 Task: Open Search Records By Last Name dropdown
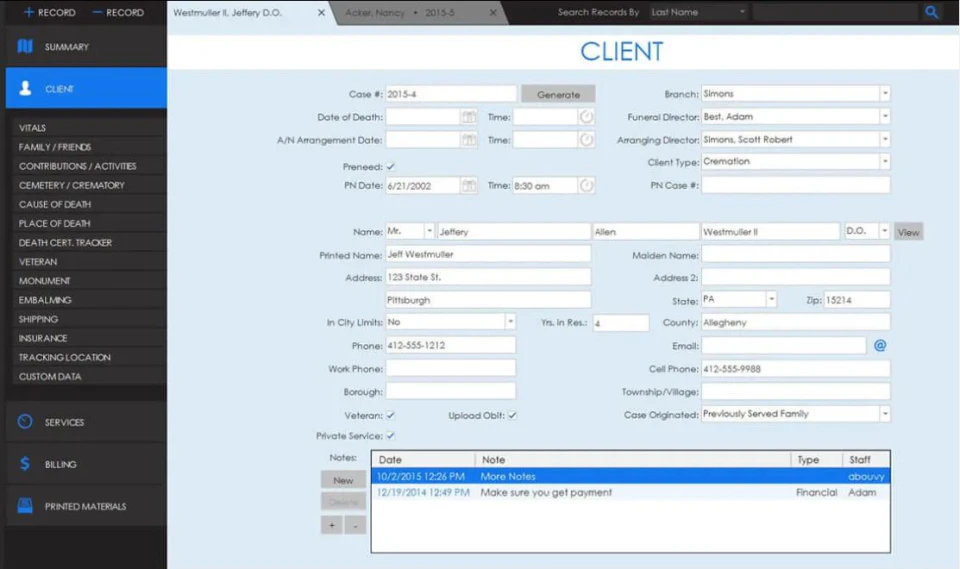click(699, 12)
